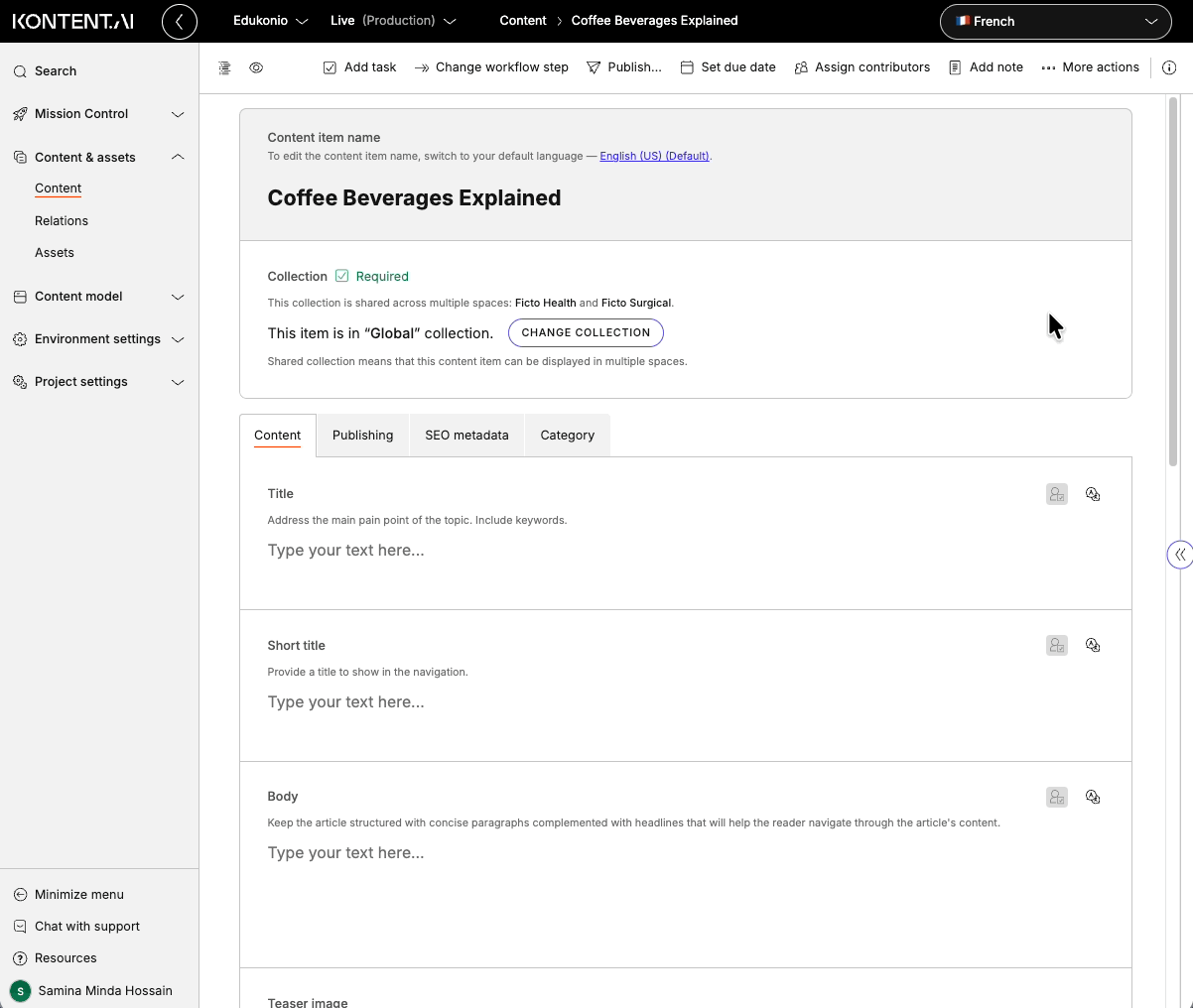Viewport: 1193px width, 1008px height.
Task: Click the content details icon in the toolbar
Action: coord(224,66)
